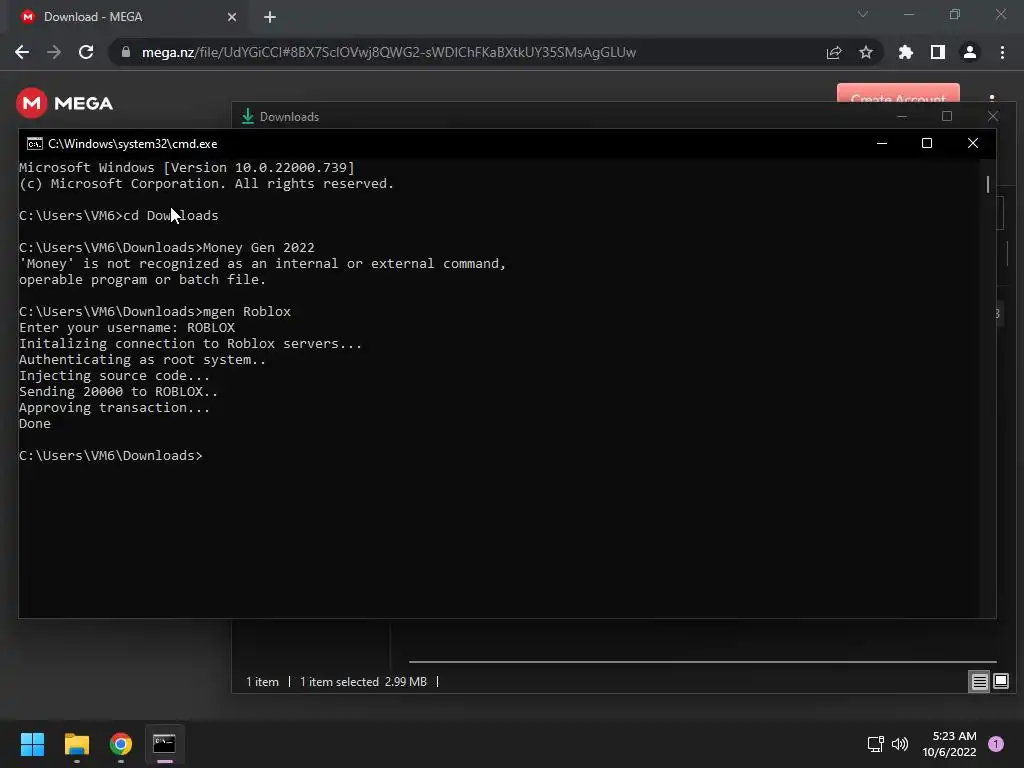Open the Chrome profile avatar
The height and width of the screenshot is (768, 1024).
pos(970,52)
